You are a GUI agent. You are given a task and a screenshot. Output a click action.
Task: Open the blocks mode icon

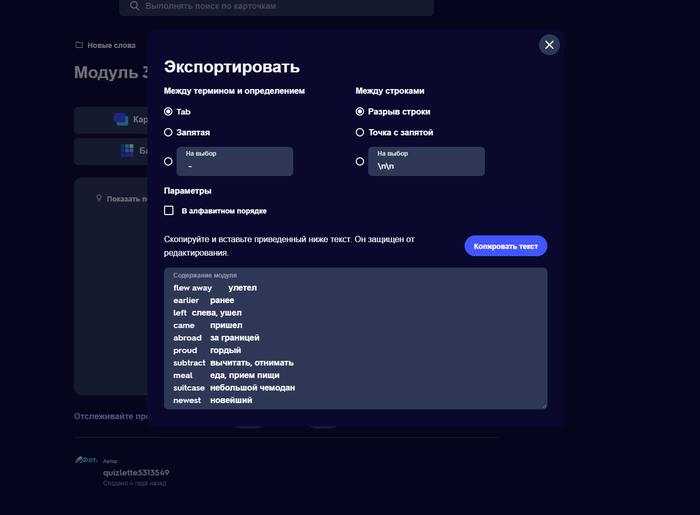click(x=128, y=151)
